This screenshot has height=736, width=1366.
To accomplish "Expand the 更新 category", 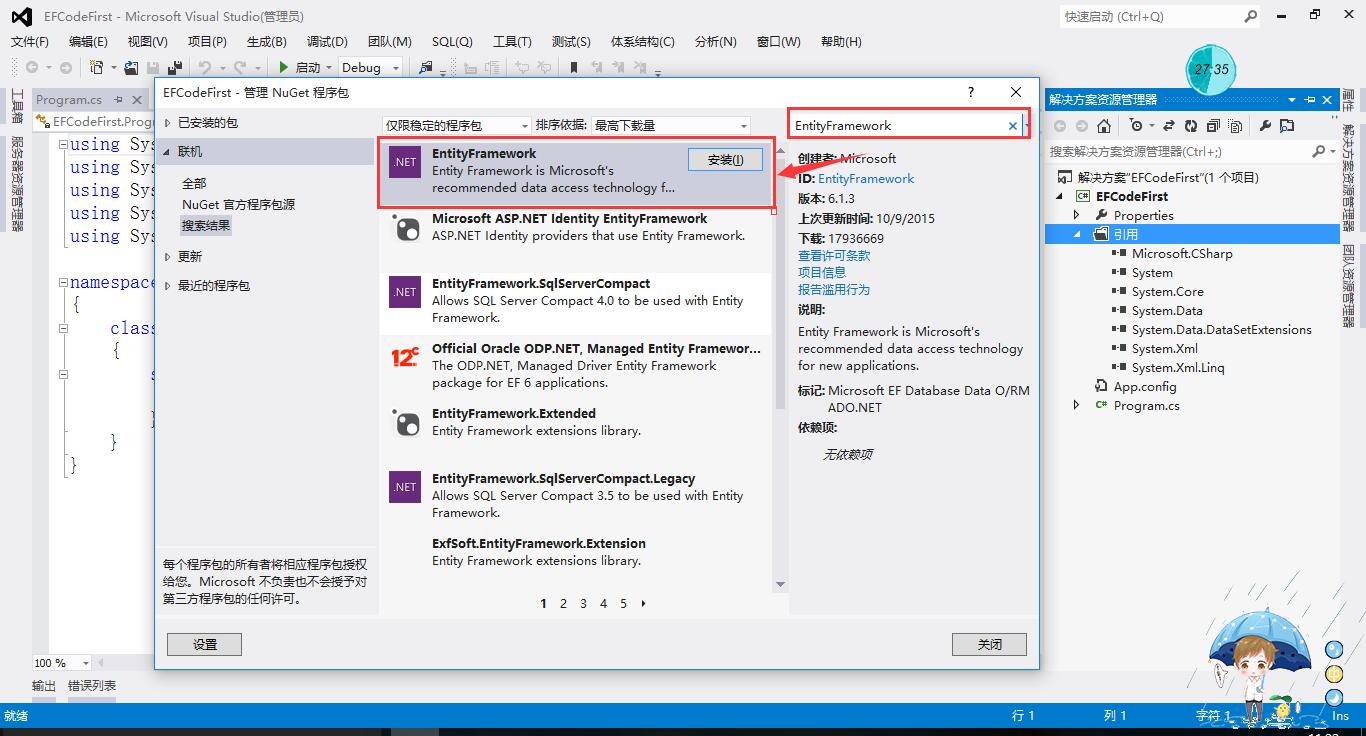I will [x=167, y=257].
